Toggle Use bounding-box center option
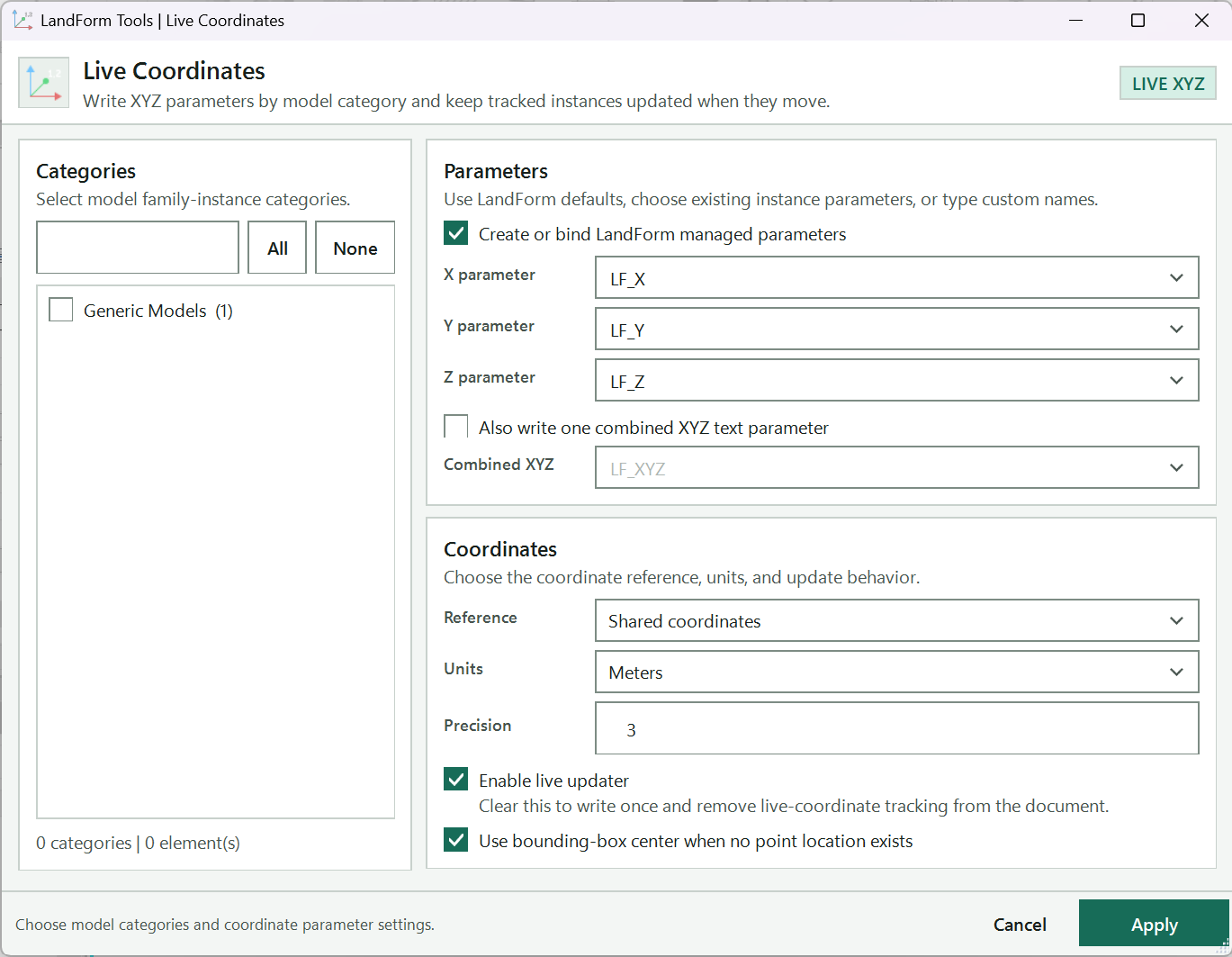1232x957 pixels. point(456,840)
